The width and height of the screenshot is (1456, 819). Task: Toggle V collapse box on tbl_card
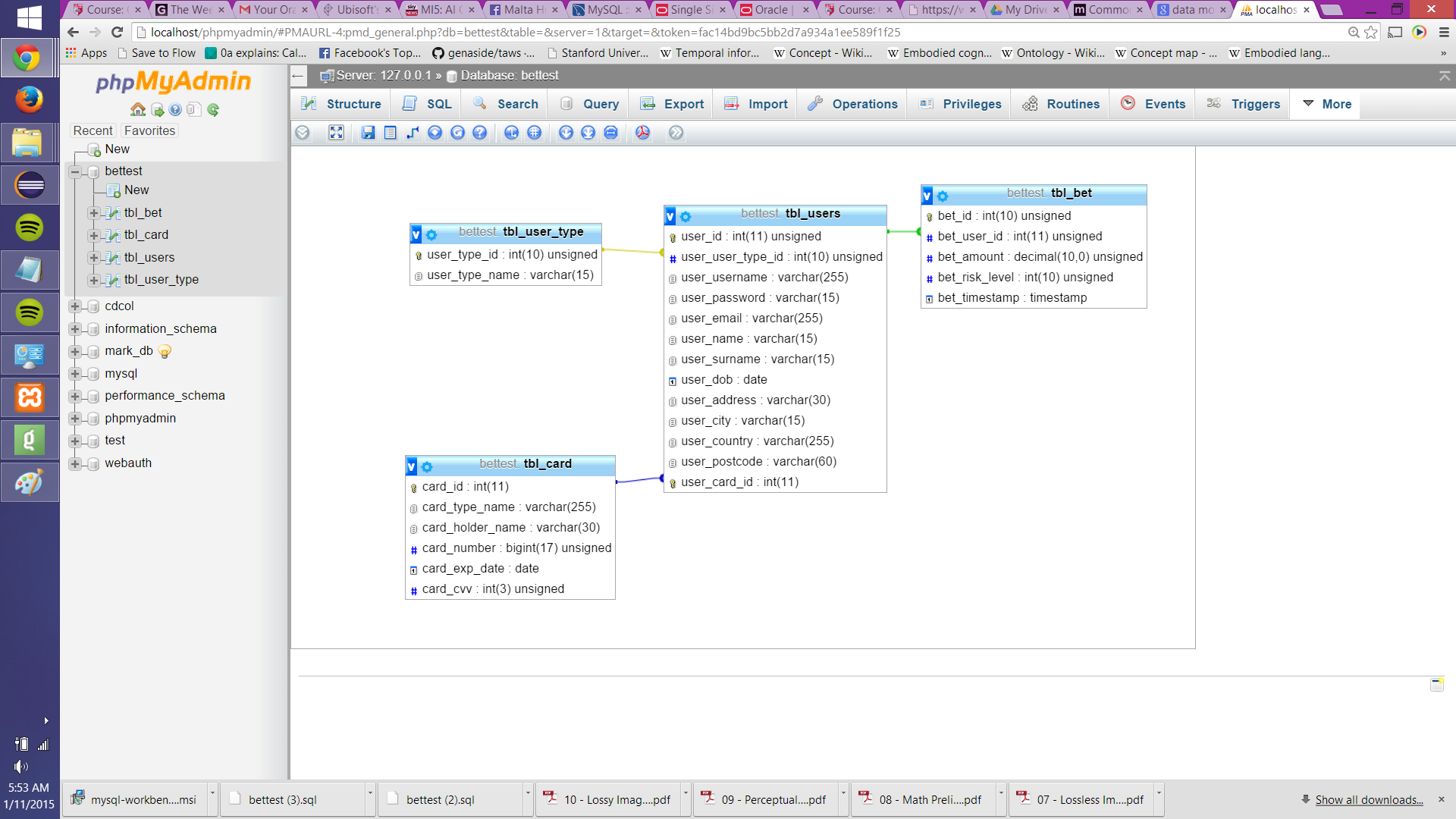pos(411,467)
